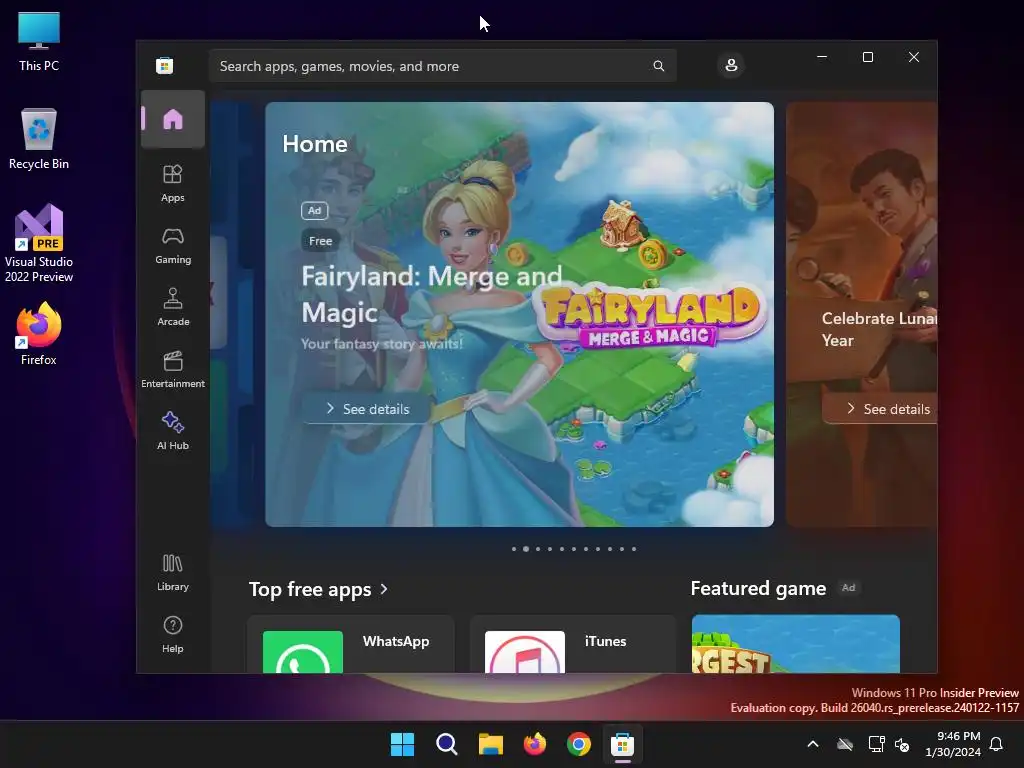Open the clock showing 9:46 PM
1024x768 pixels.
[x=953, y=744]
